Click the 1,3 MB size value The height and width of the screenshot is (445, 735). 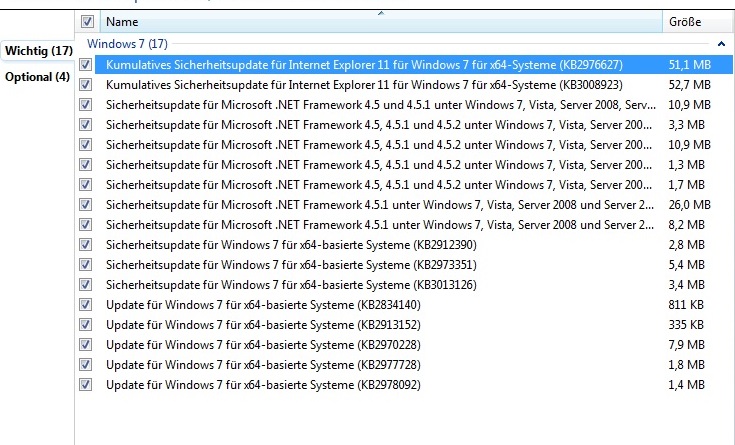686,165
